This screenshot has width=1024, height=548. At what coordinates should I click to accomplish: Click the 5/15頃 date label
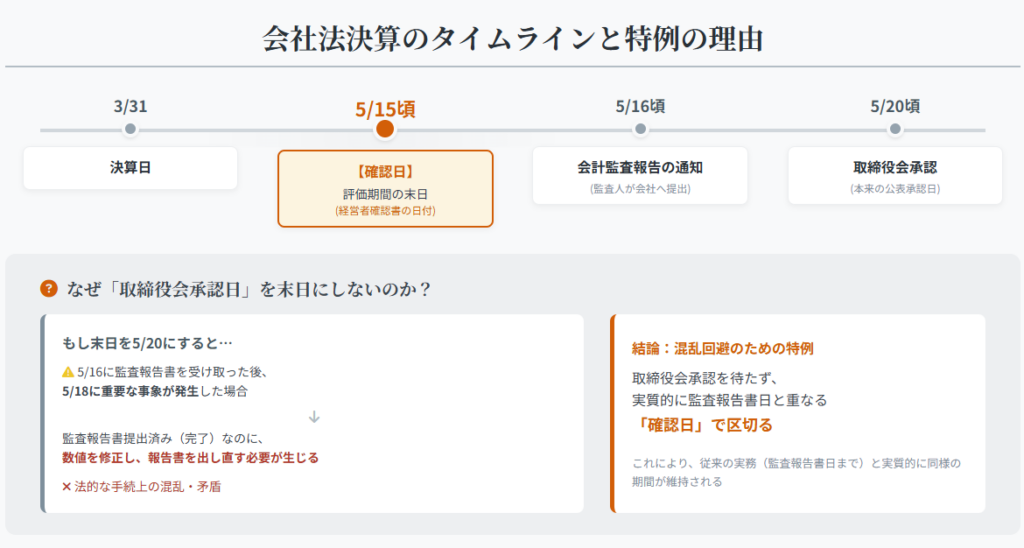point(385,108)
